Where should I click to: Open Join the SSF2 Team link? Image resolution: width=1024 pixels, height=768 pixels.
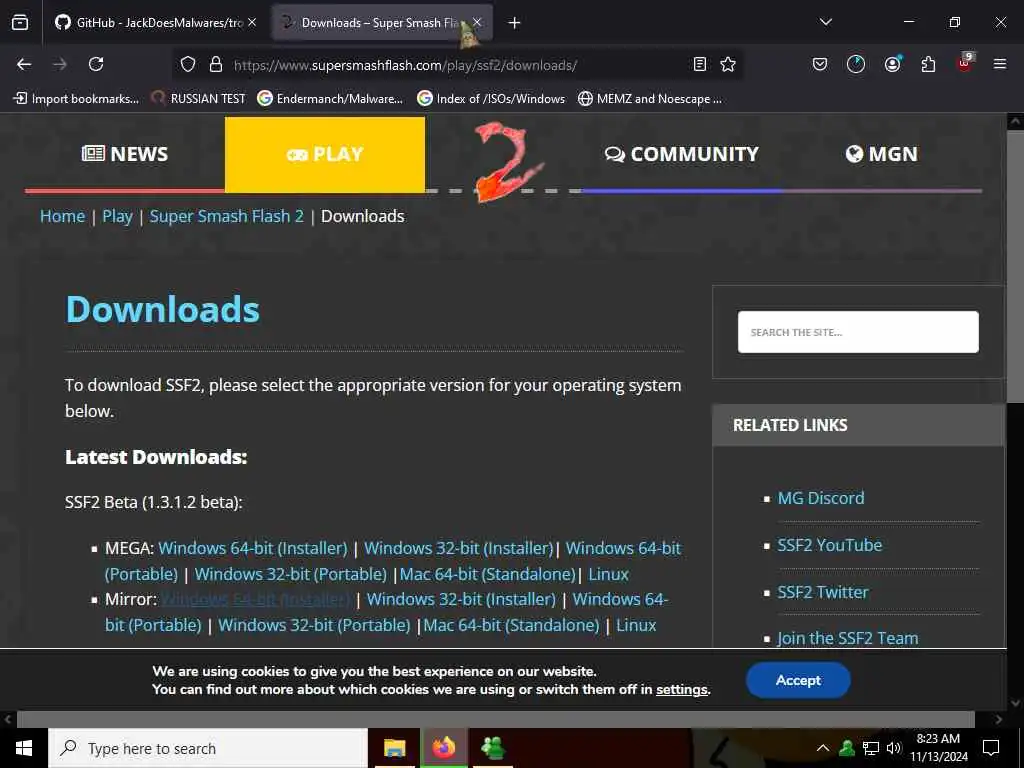(x=848, y=638)
